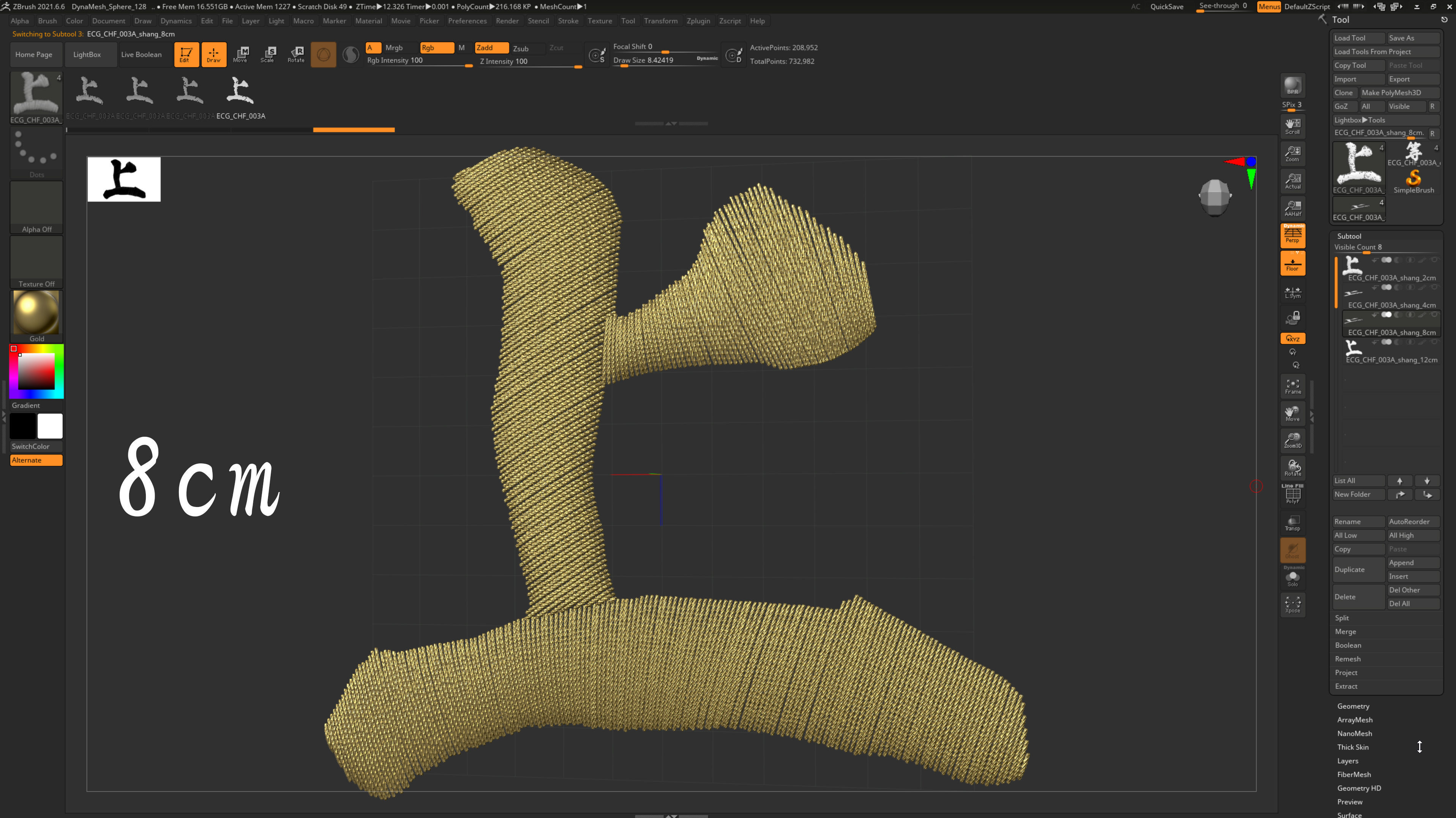Open the Preferences menu
Screen dimensions: 1456x818
(467, 21)
